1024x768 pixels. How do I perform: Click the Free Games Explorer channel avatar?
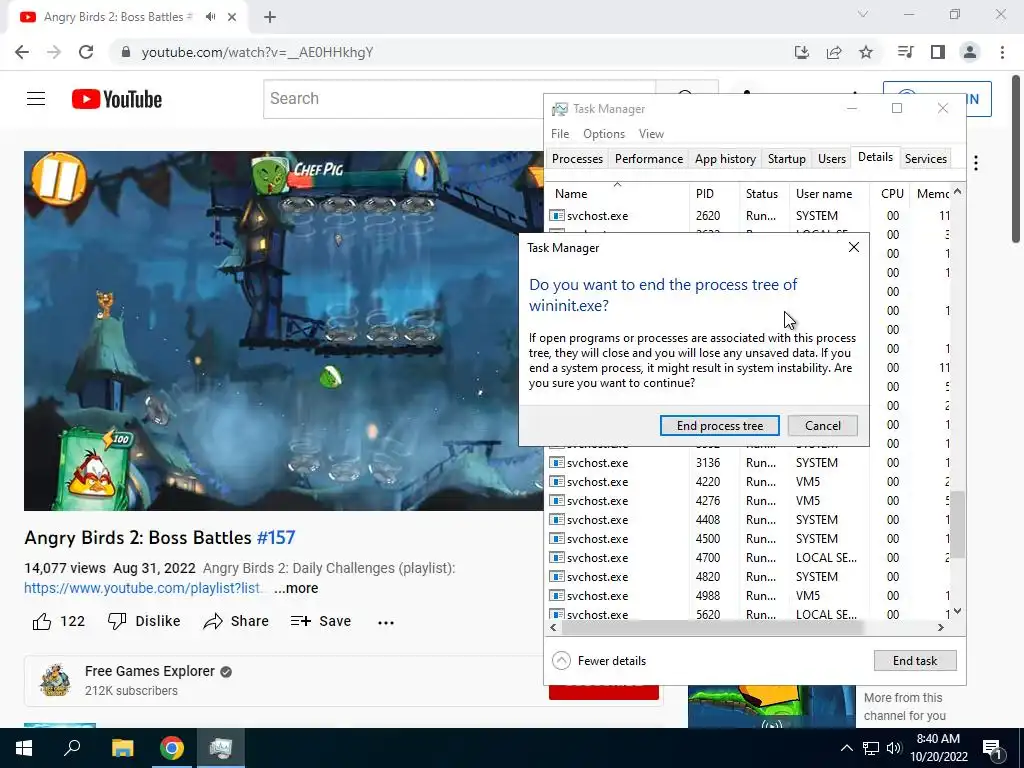[x=56, y=680]
